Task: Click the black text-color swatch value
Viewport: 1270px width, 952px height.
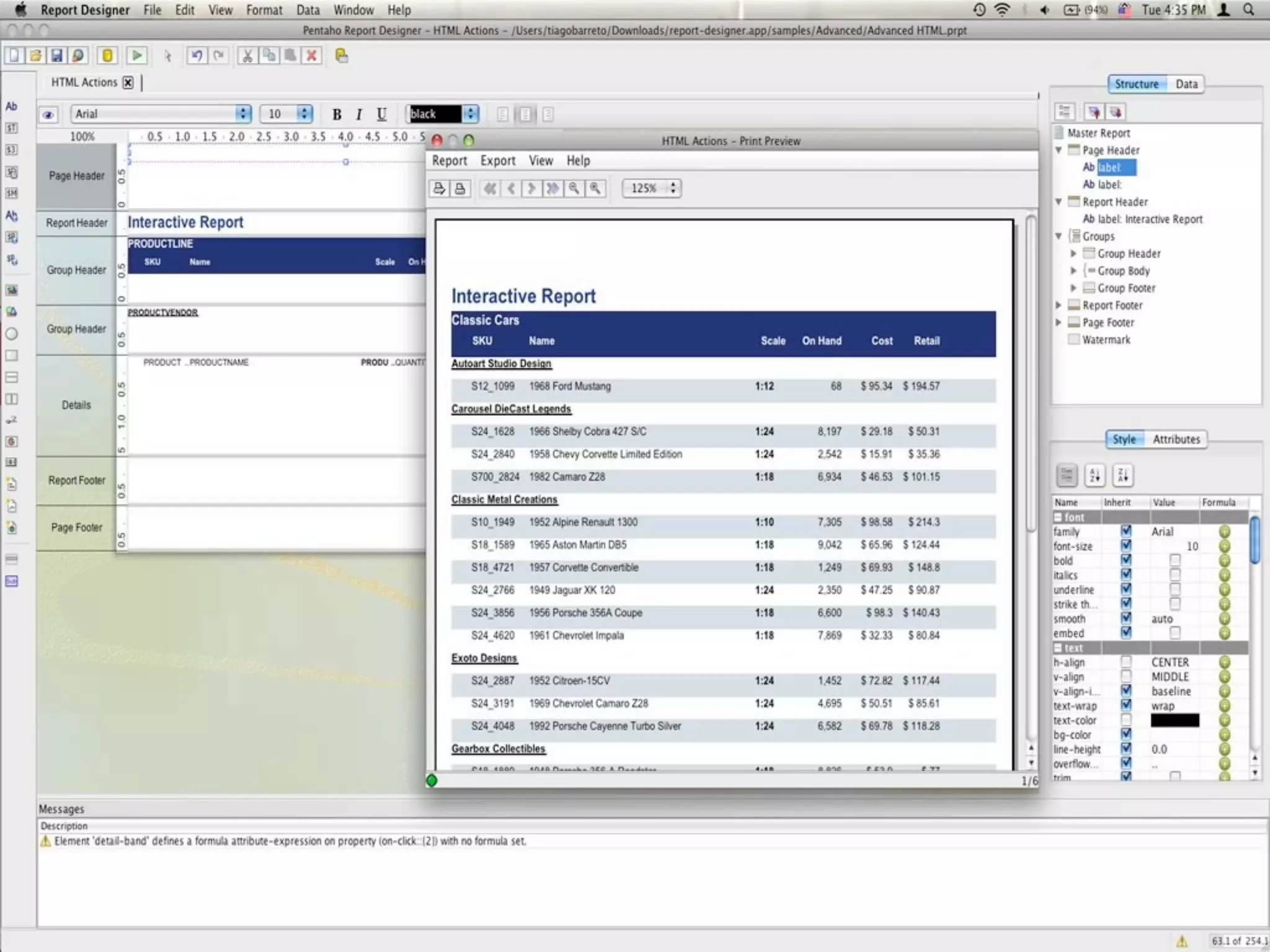Action: coord(1175,720)
